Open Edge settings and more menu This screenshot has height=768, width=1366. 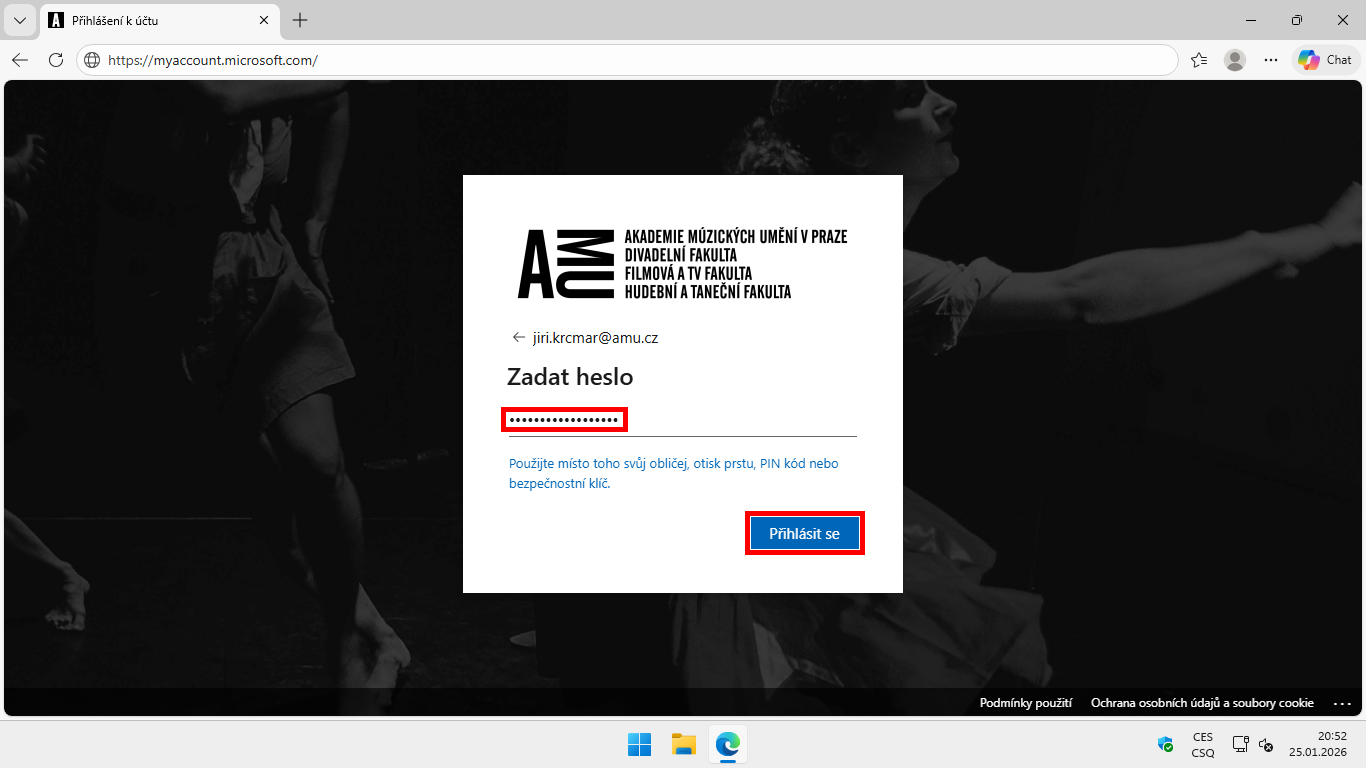[1271, 60]
